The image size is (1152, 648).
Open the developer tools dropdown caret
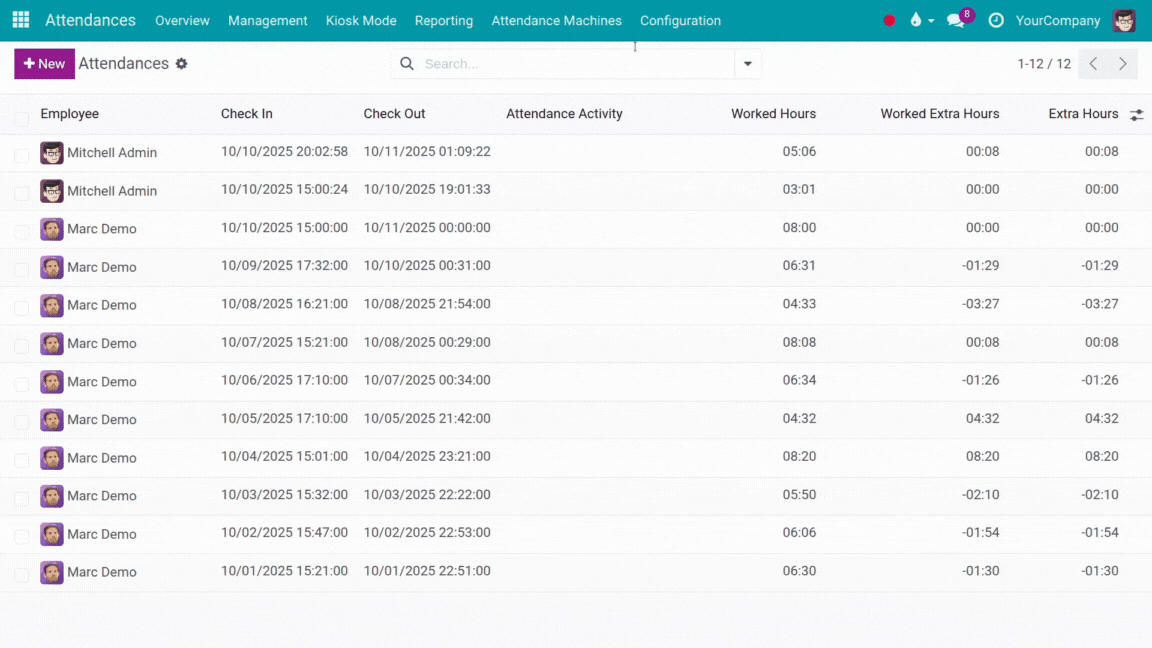click(929, 20)
